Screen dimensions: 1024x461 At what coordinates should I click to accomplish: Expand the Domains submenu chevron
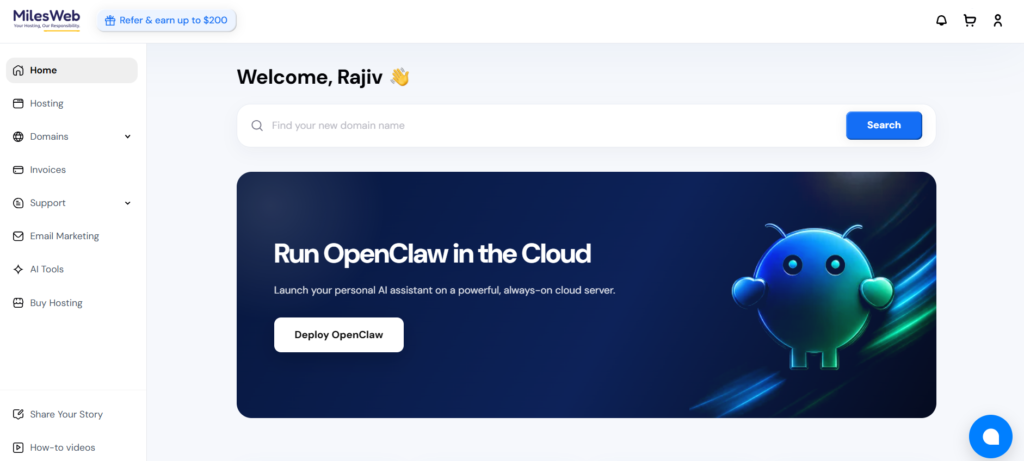point(127,136)
